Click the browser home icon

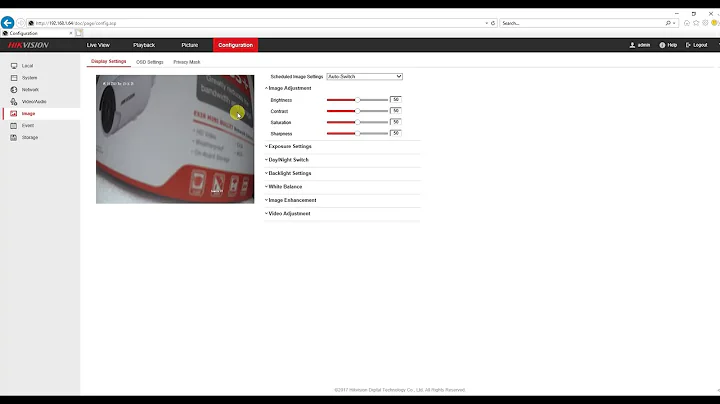click(x=686, y=23)
